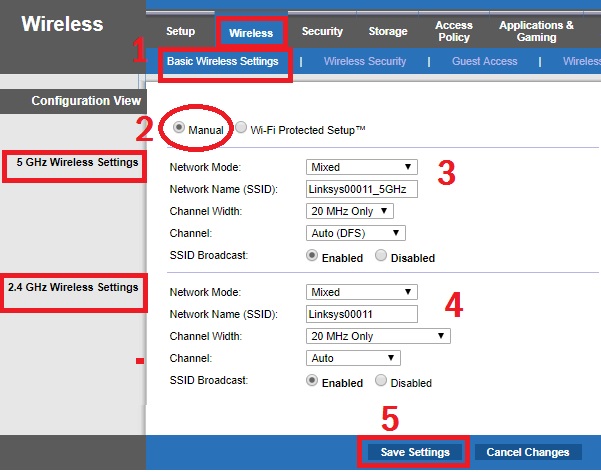The height and width of the screenshot is (472, 601).
Task: Disable SSID Broadcast for 5 GHz
Action: click(381, 256)
